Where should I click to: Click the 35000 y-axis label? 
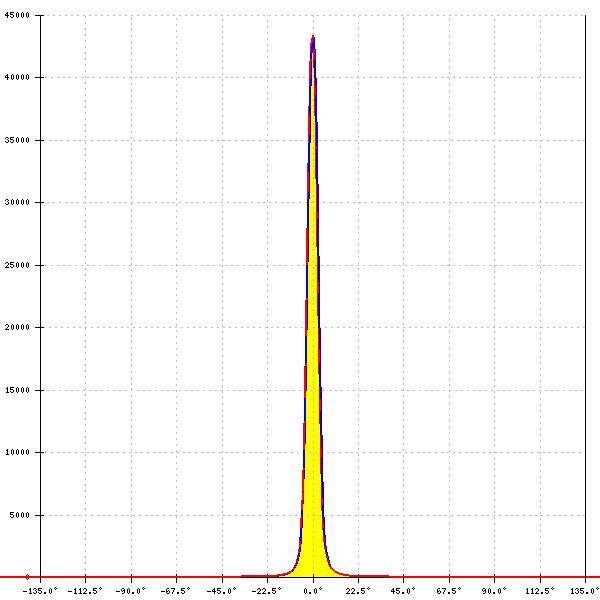[17, 140]
